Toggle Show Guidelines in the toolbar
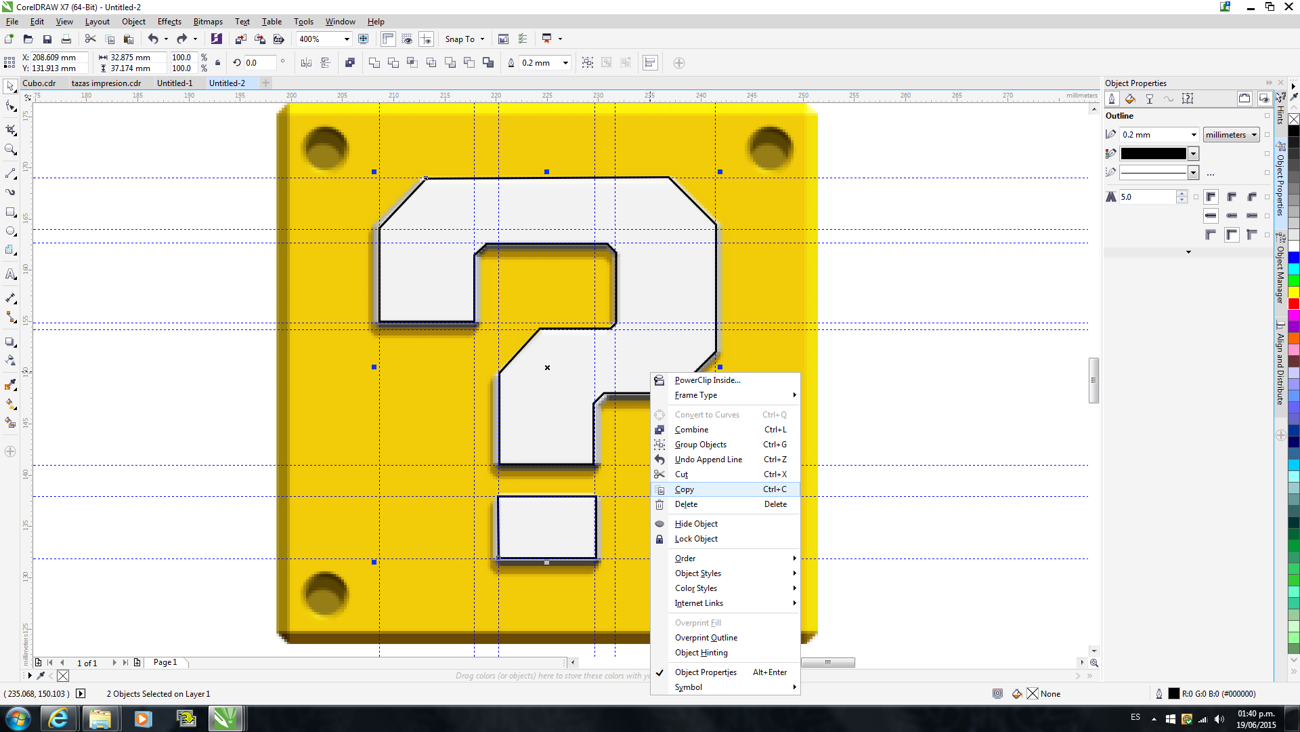The height and width of the screenshot is (732, 1300). click(x=426, y=39)
